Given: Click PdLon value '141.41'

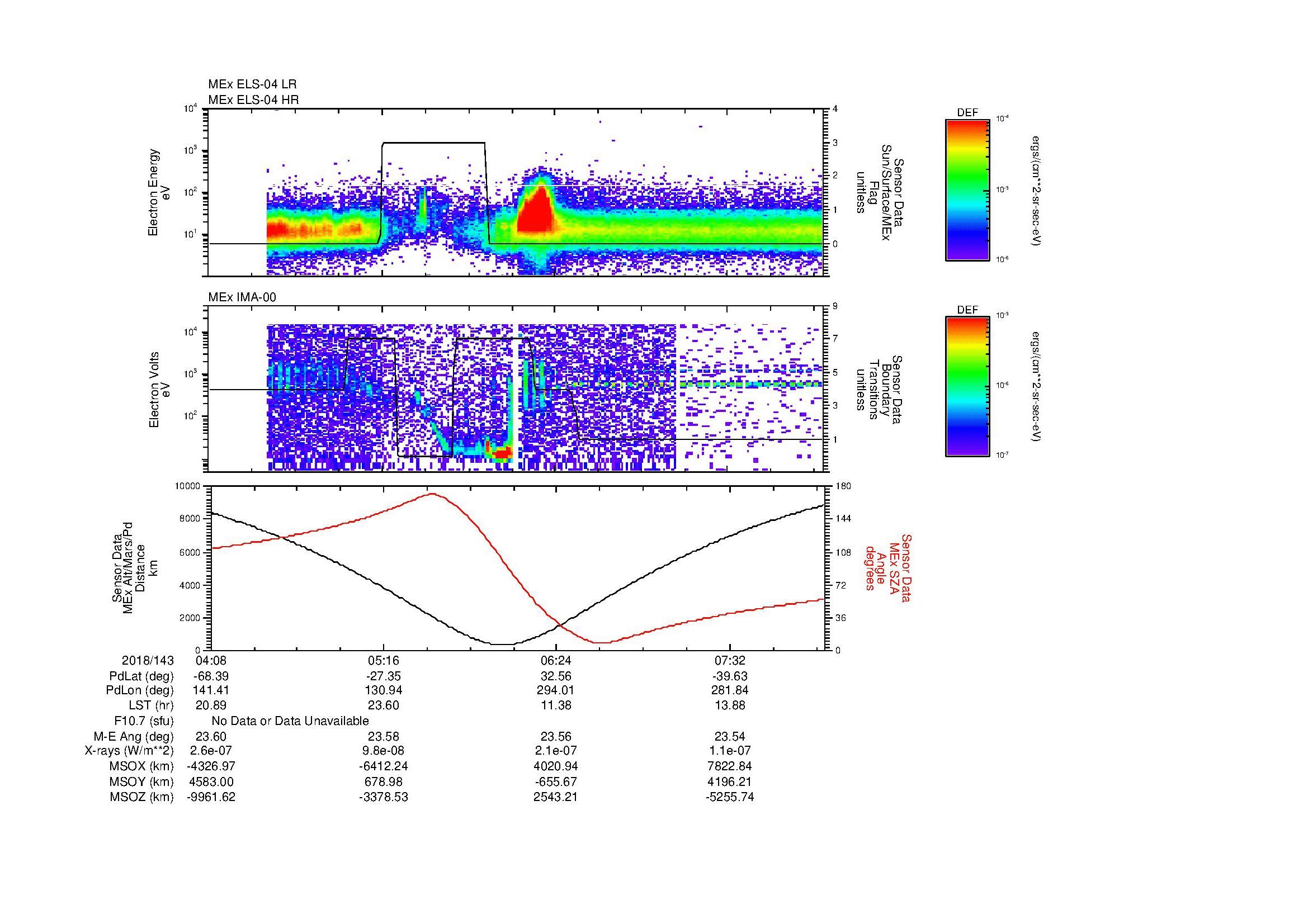Looking at the screenshot, I should [x=211, y=690].
